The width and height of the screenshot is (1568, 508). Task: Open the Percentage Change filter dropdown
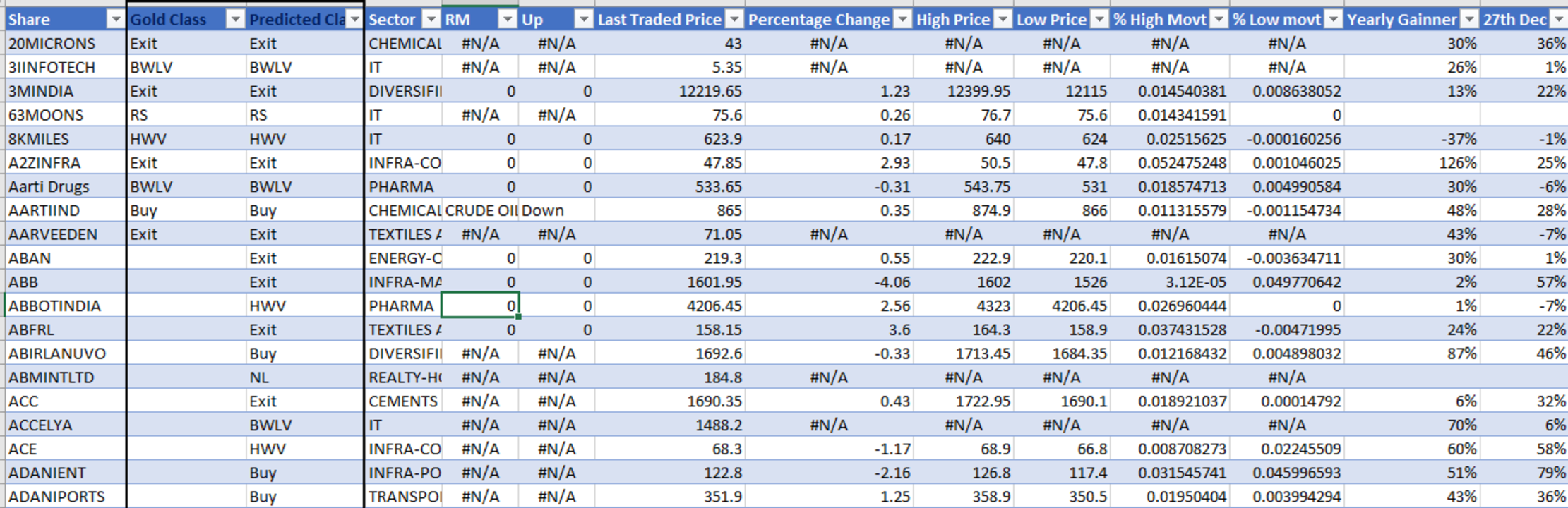click(x=902, y=20)
